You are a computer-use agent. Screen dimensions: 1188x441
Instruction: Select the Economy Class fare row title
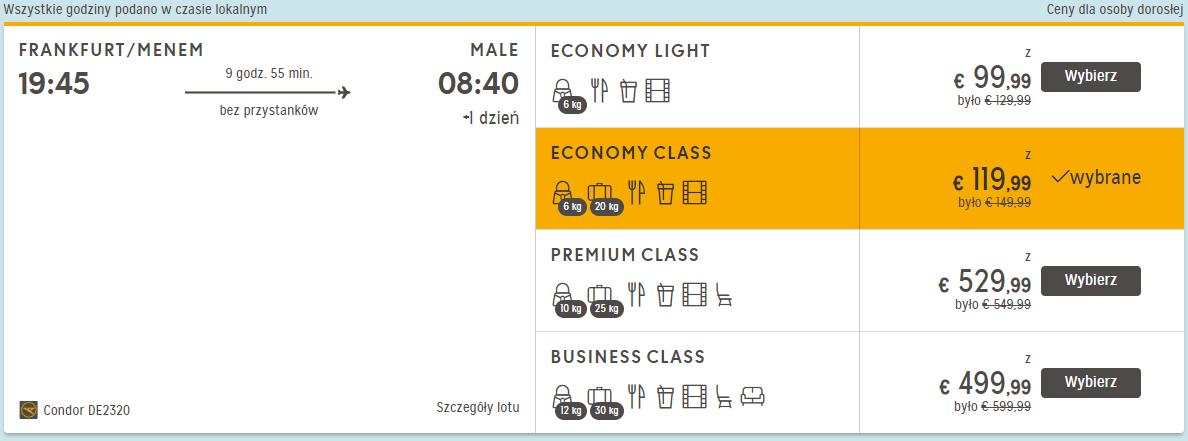tap(631, 153)
